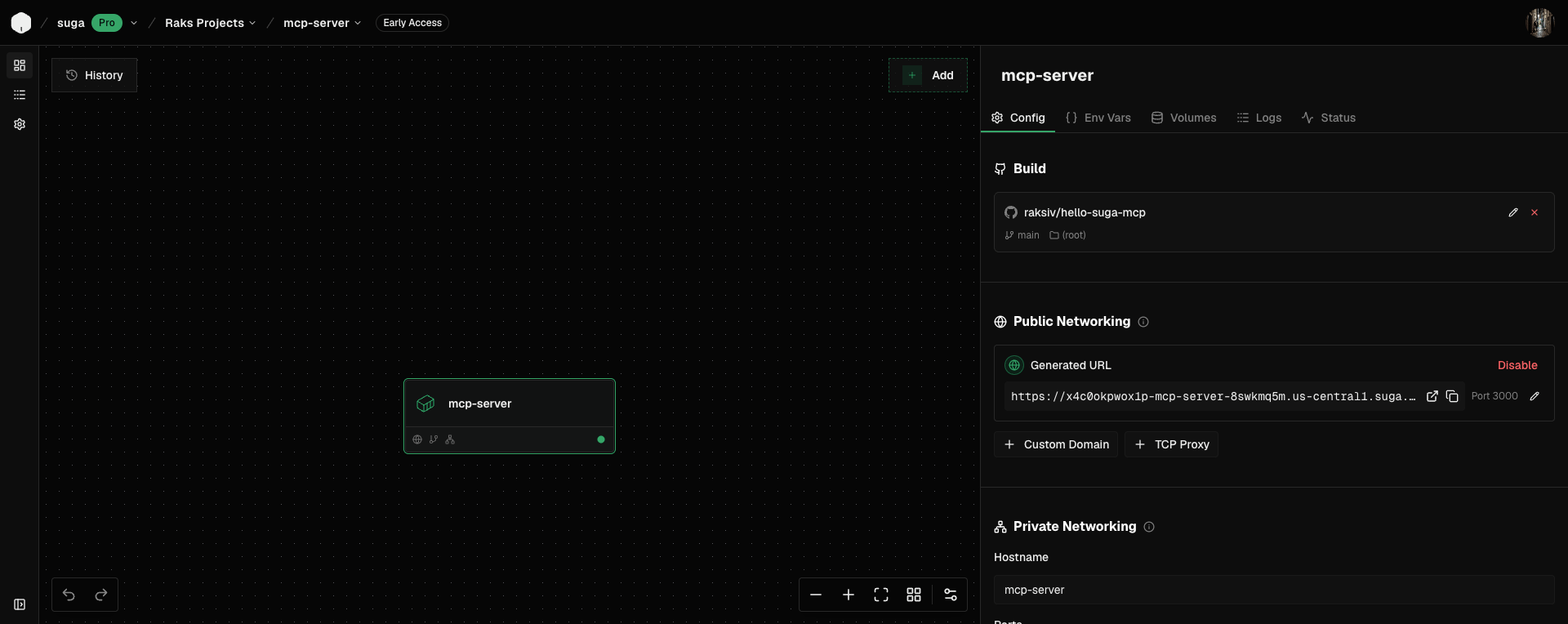Click green status dot on mcp-server node
The image size is (1568, 624).
point(601,439)
